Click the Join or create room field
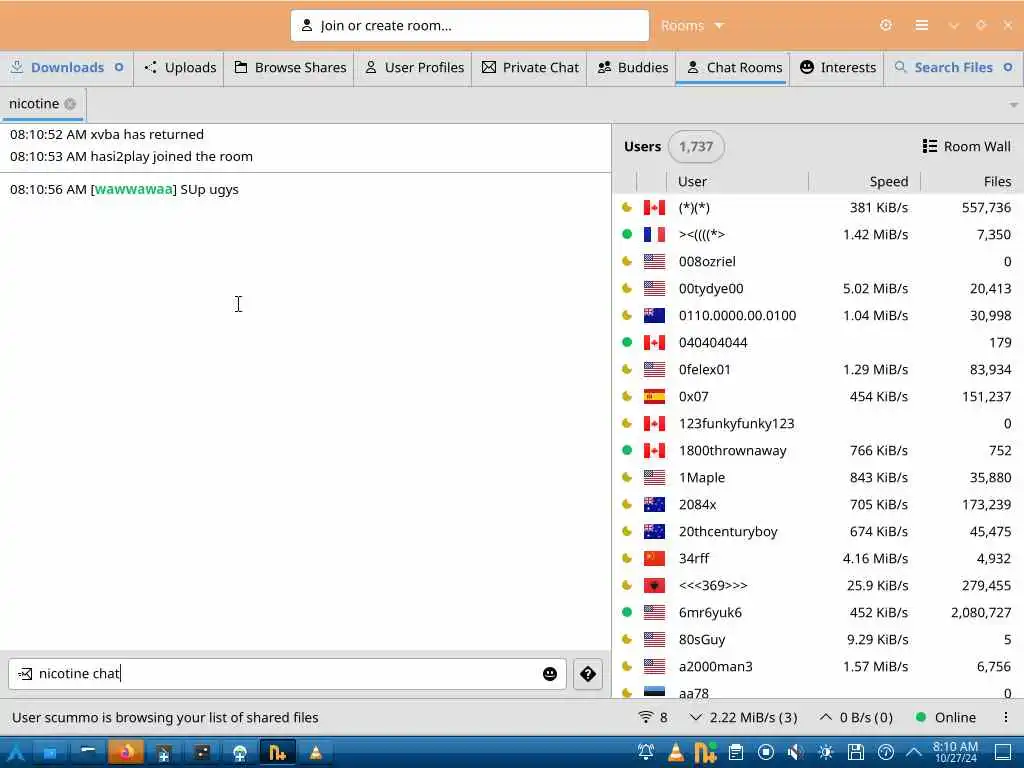 click(x=470, y=25)
